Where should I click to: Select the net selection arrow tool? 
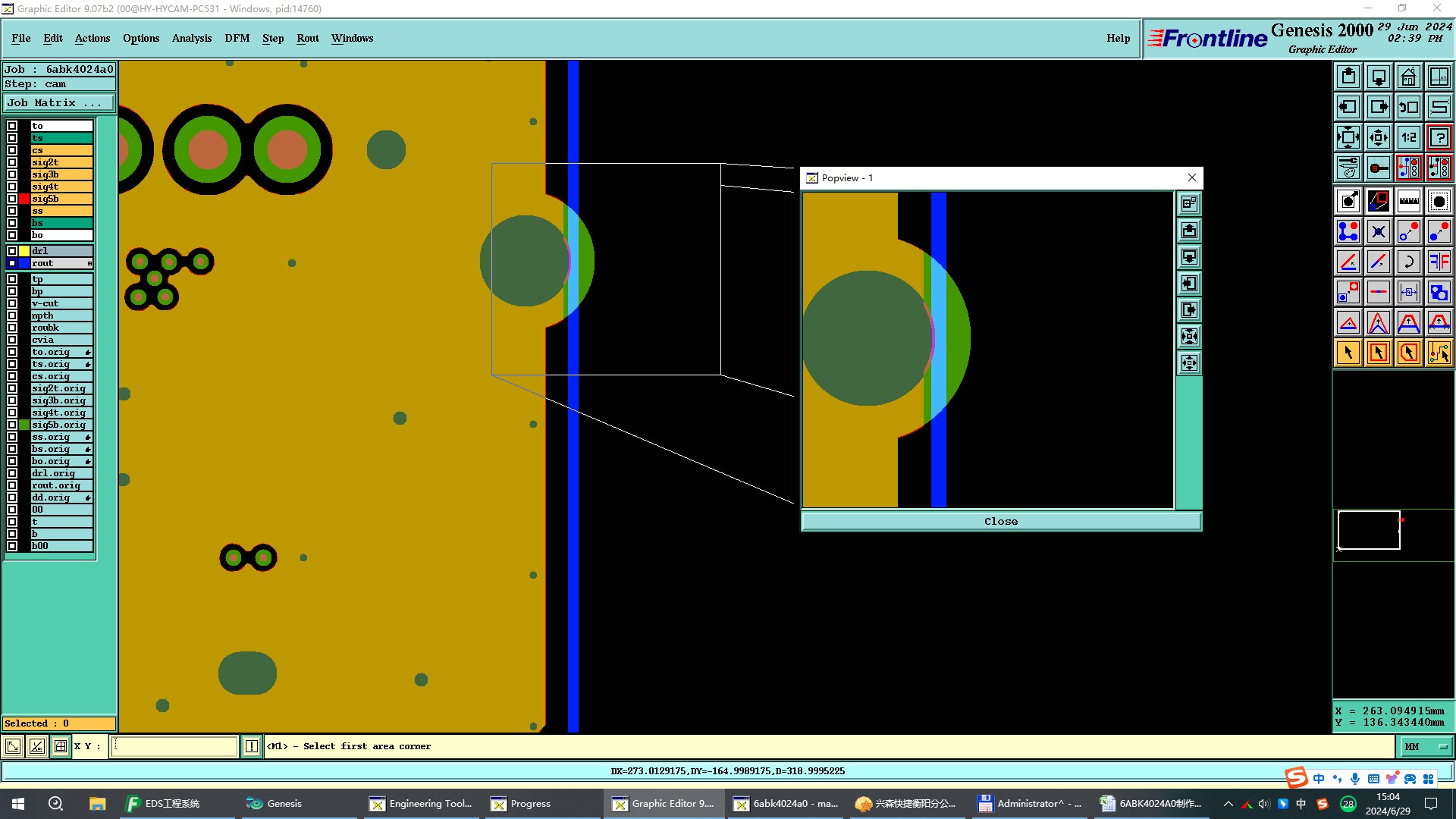[1439, 353]
